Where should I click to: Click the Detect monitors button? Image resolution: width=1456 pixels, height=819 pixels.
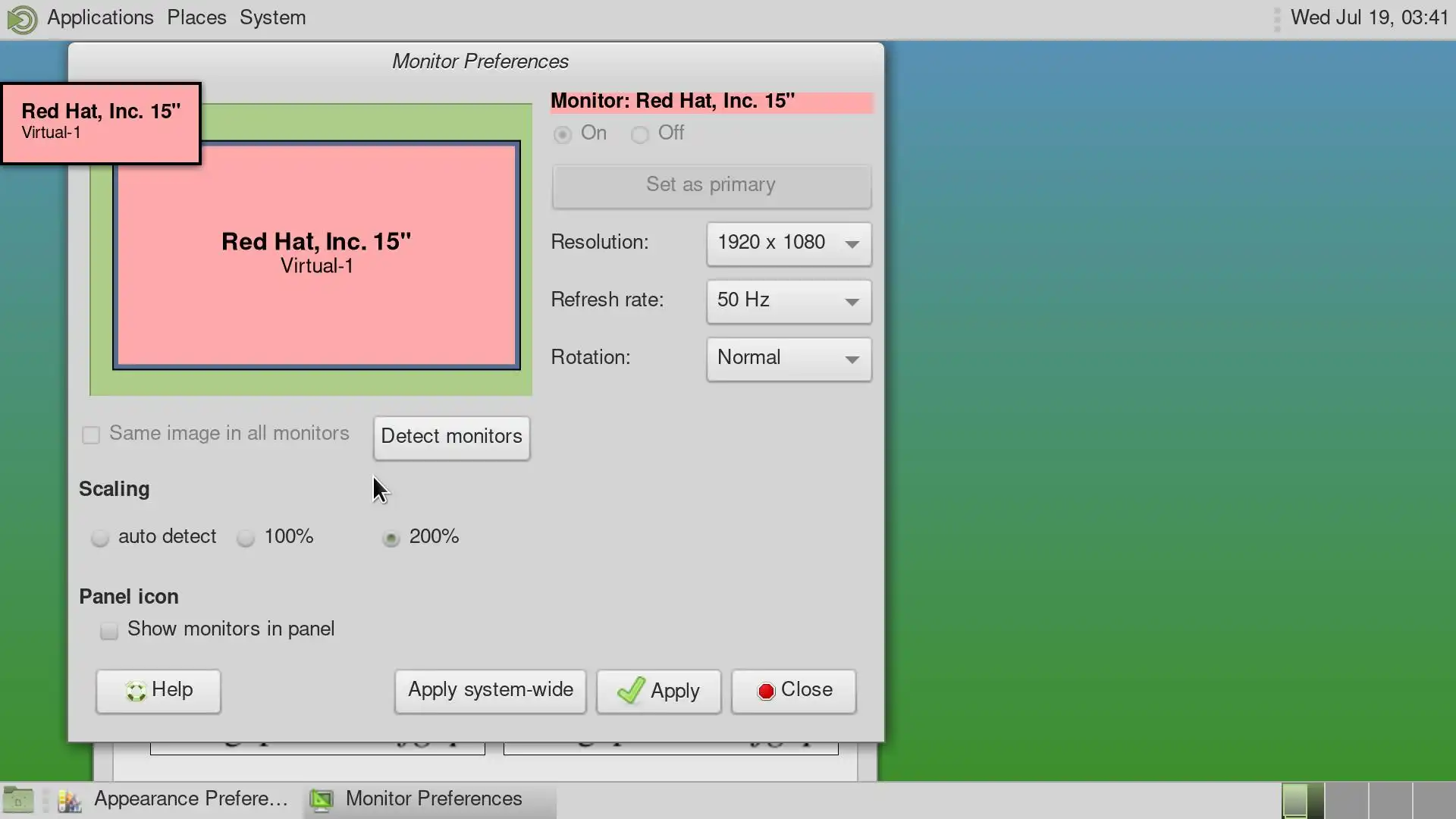pos(451,438)
